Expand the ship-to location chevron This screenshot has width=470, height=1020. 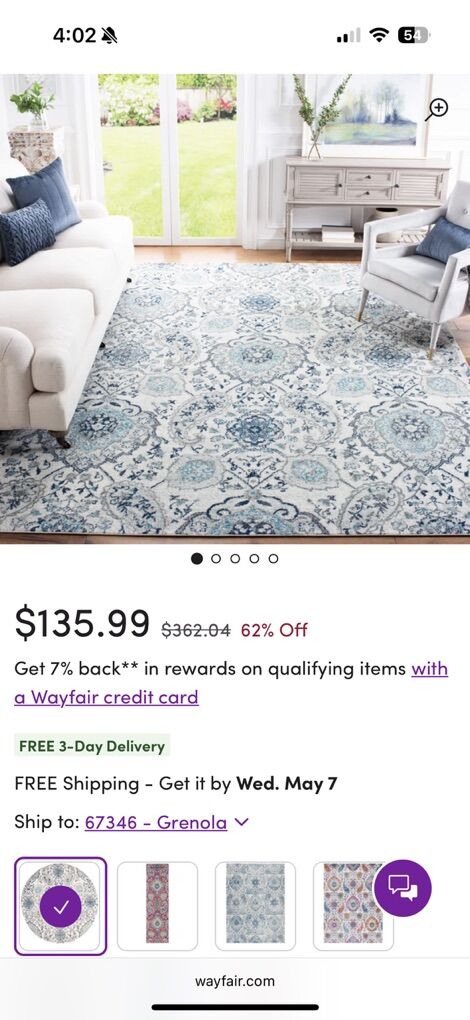pyautogui.click(x=241, y=822)
